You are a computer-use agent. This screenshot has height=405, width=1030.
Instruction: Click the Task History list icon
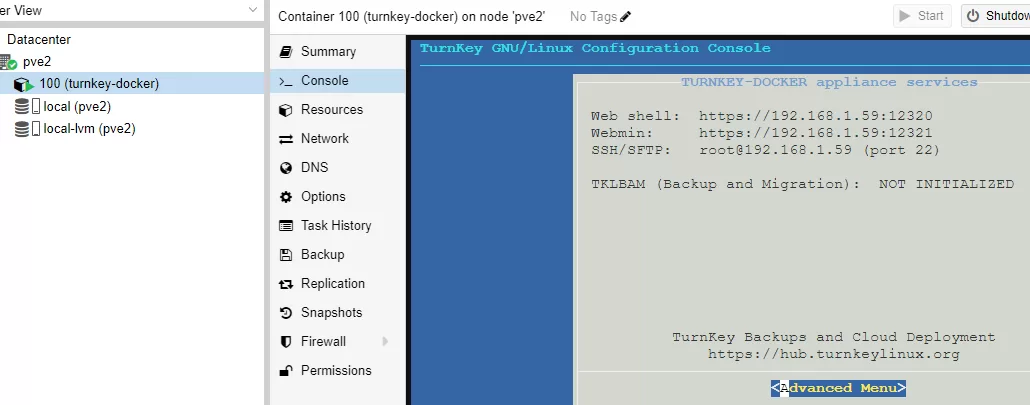click(x=286, y=226)
